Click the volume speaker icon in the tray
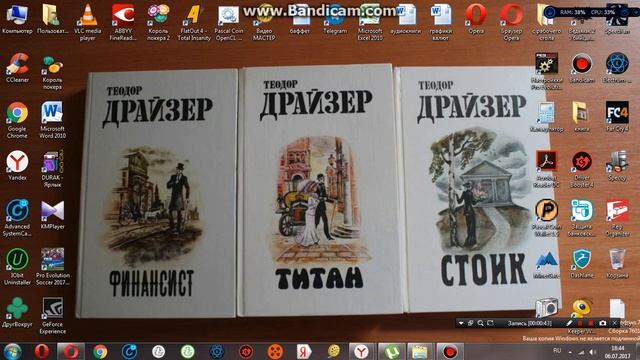 [x=593, y=352]
